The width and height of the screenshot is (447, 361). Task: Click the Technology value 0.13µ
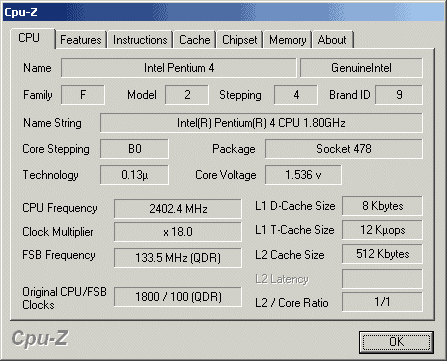(x=134, y=175)
